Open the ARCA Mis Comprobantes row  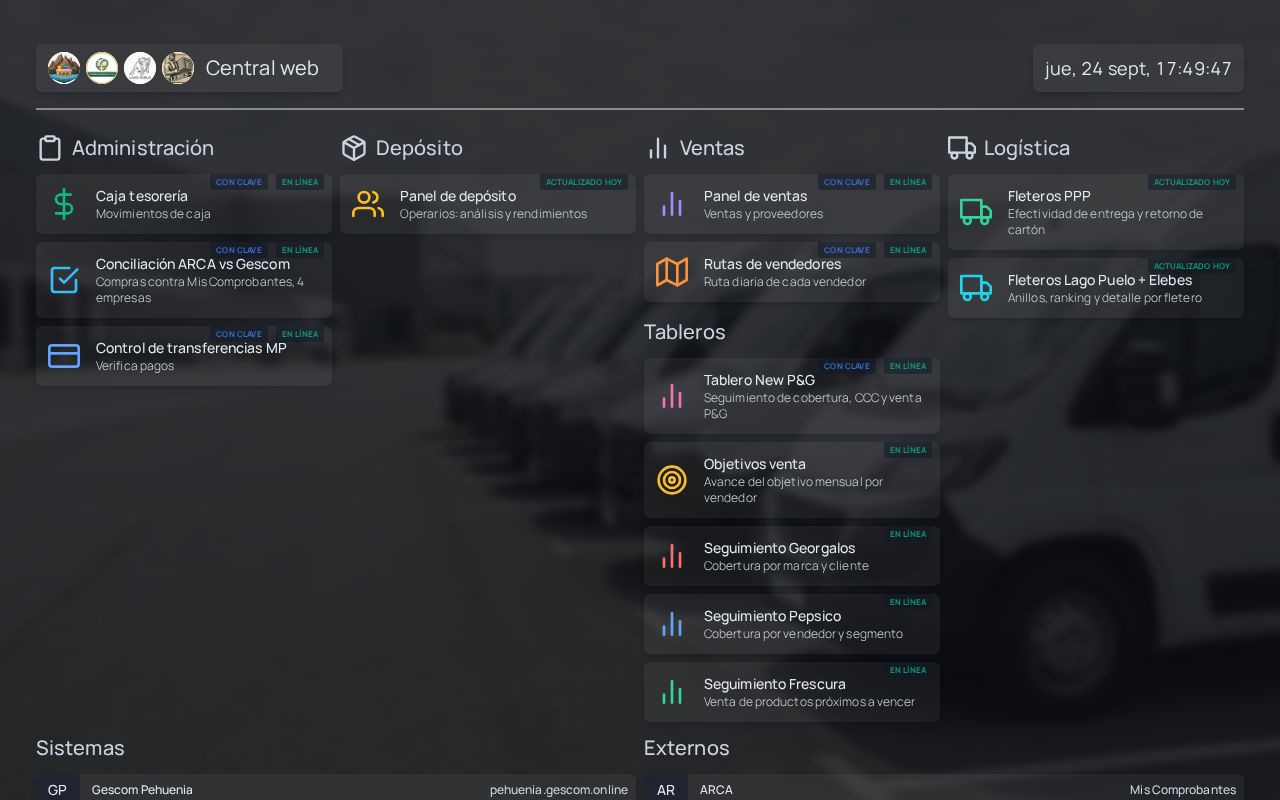944,788
